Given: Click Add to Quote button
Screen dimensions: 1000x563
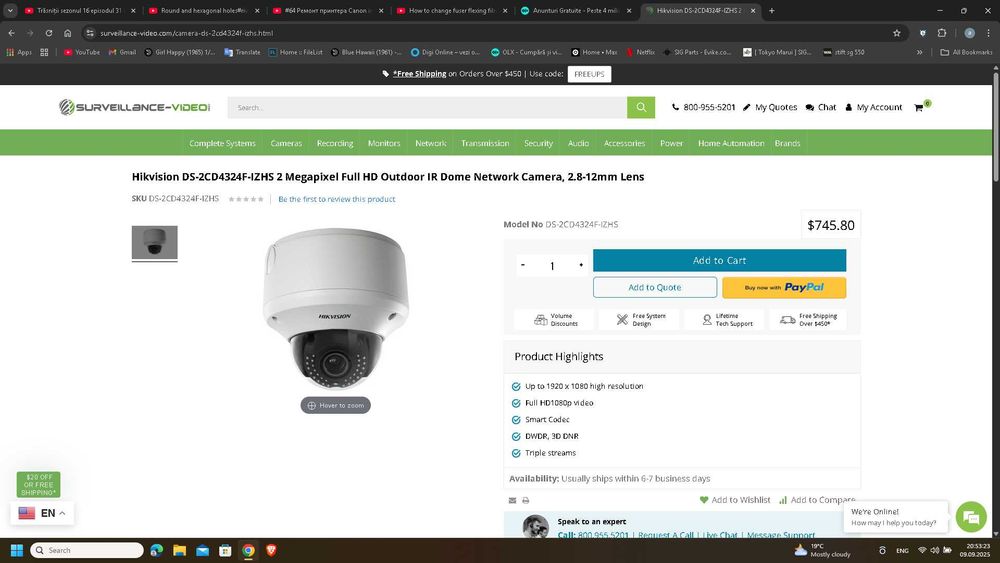Looking at the screenshot, I should point(655,288).
